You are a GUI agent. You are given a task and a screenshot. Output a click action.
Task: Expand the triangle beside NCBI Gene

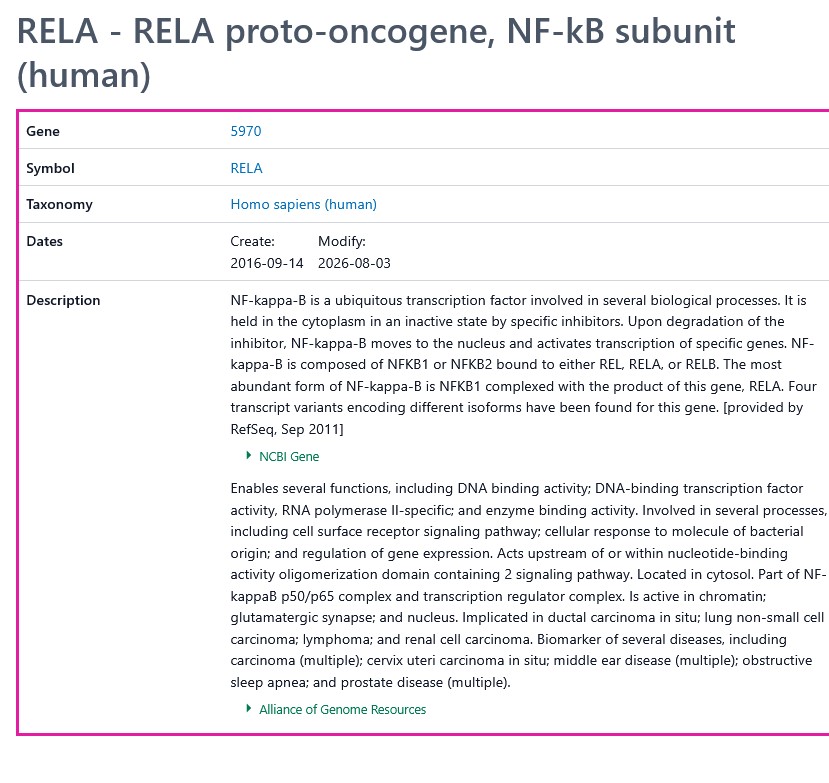tap(248, 455)
